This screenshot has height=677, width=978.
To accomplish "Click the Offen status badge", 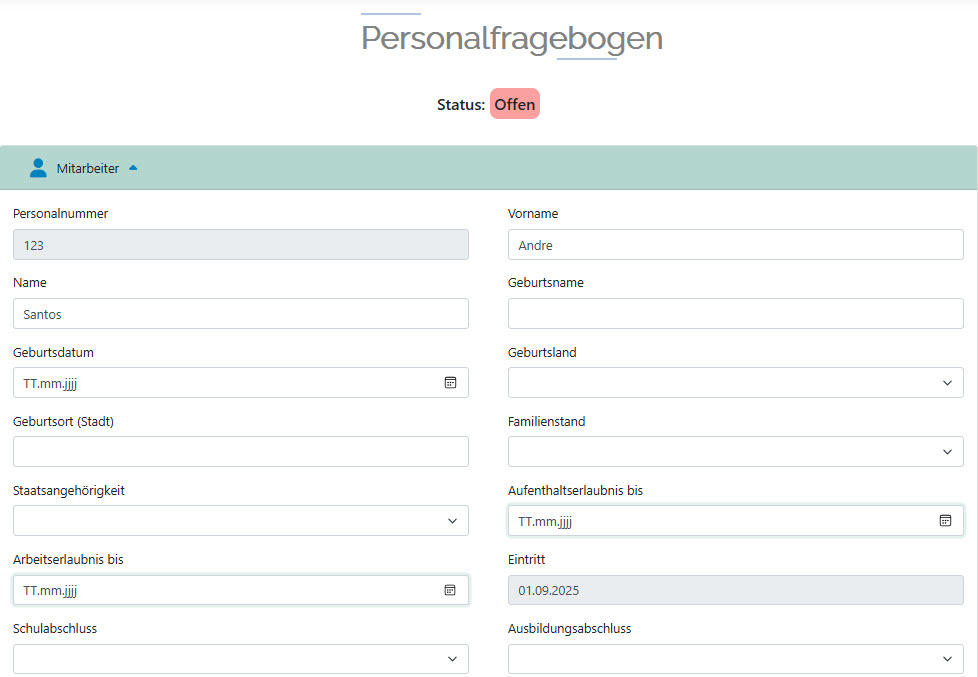I will (515, 104).
